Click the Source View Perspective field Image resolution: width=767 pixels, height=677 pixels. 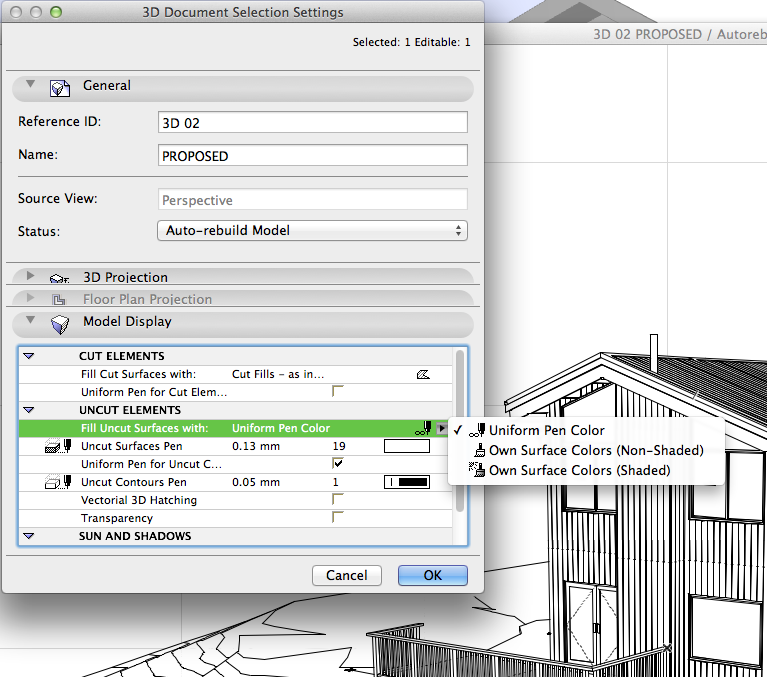pos(313,200)
